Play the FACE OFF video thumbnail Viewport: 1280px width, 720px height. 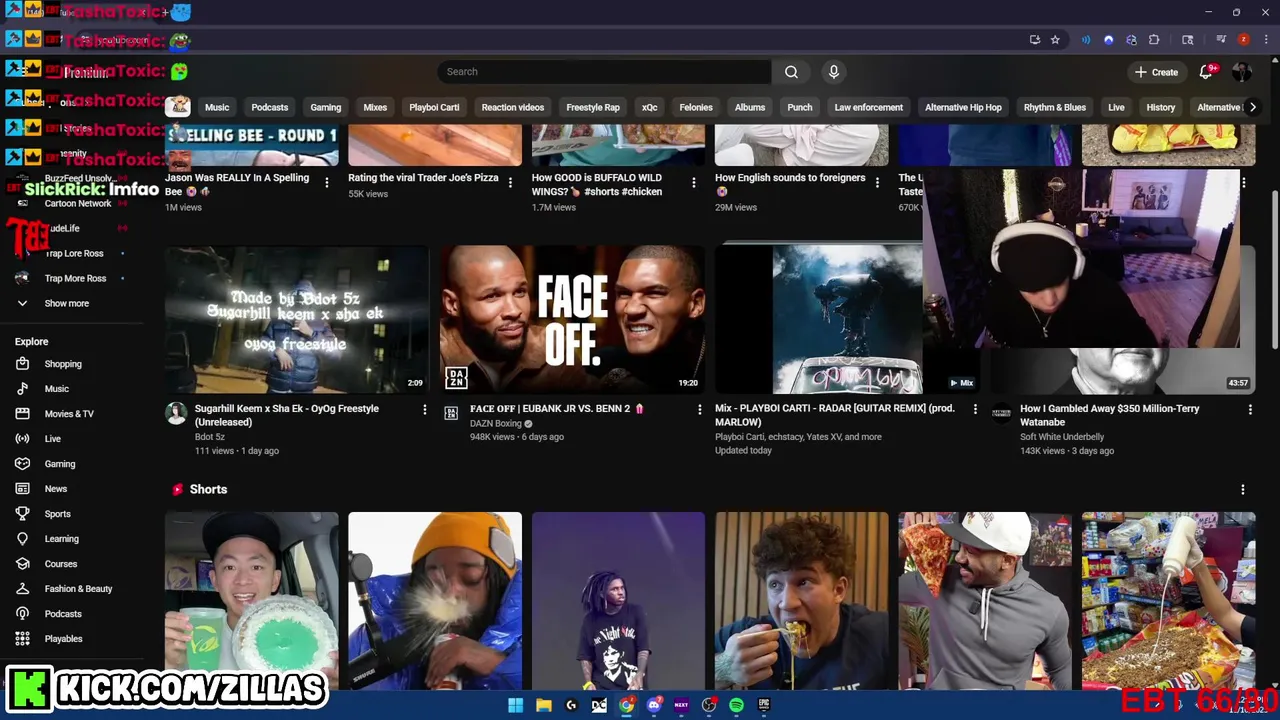pos(572,320)
